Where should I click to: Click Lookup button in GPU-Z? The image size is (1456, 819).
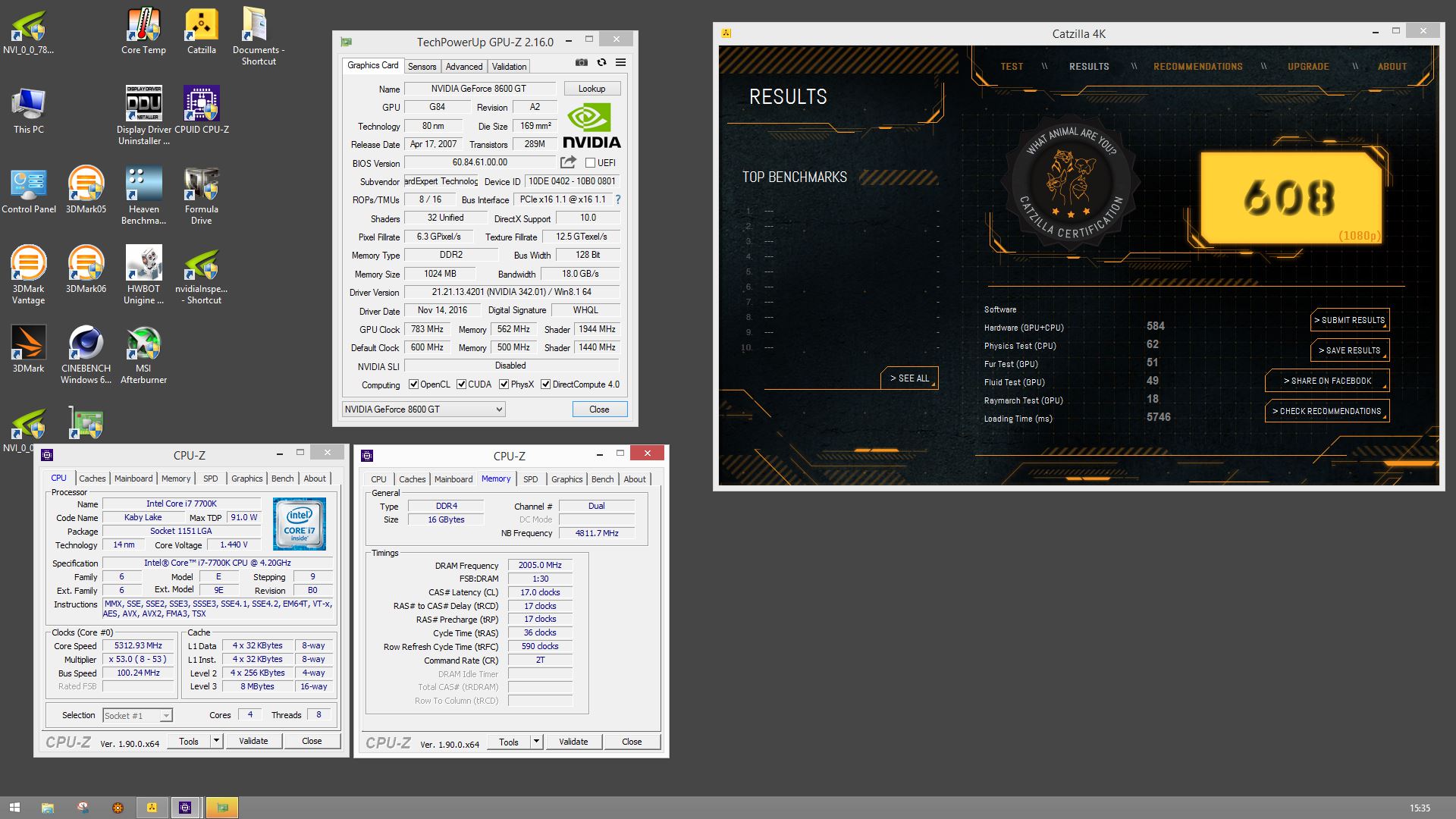point(592,89)
